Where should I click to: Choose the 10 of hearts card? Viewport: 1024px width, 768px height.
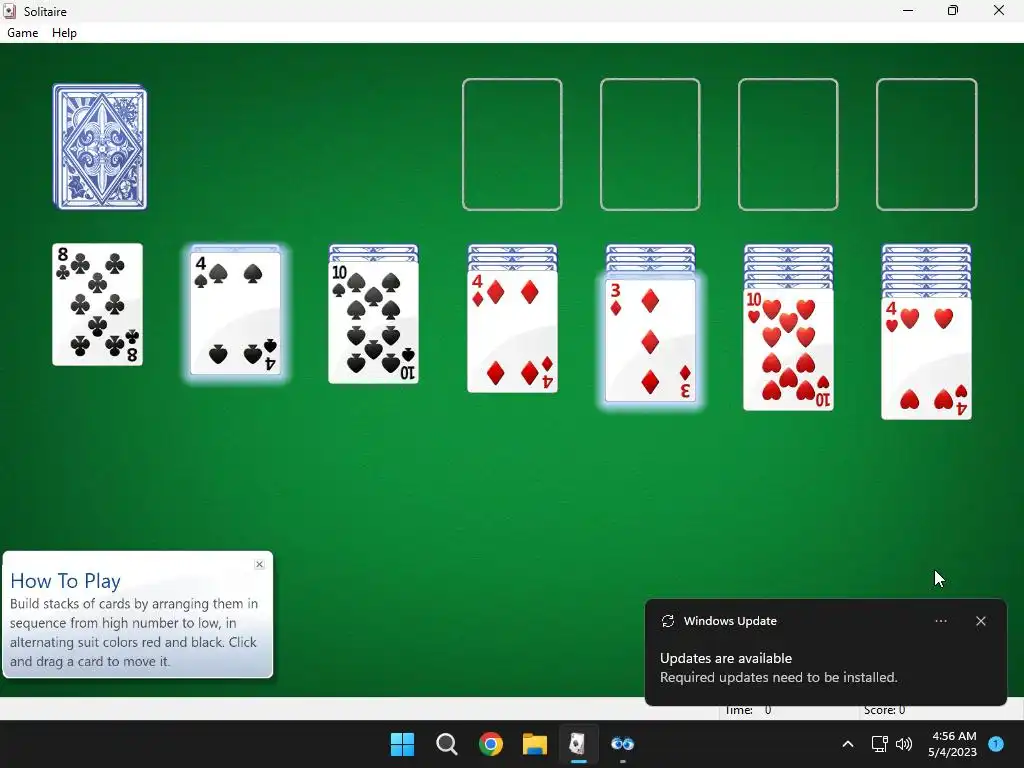788,349
